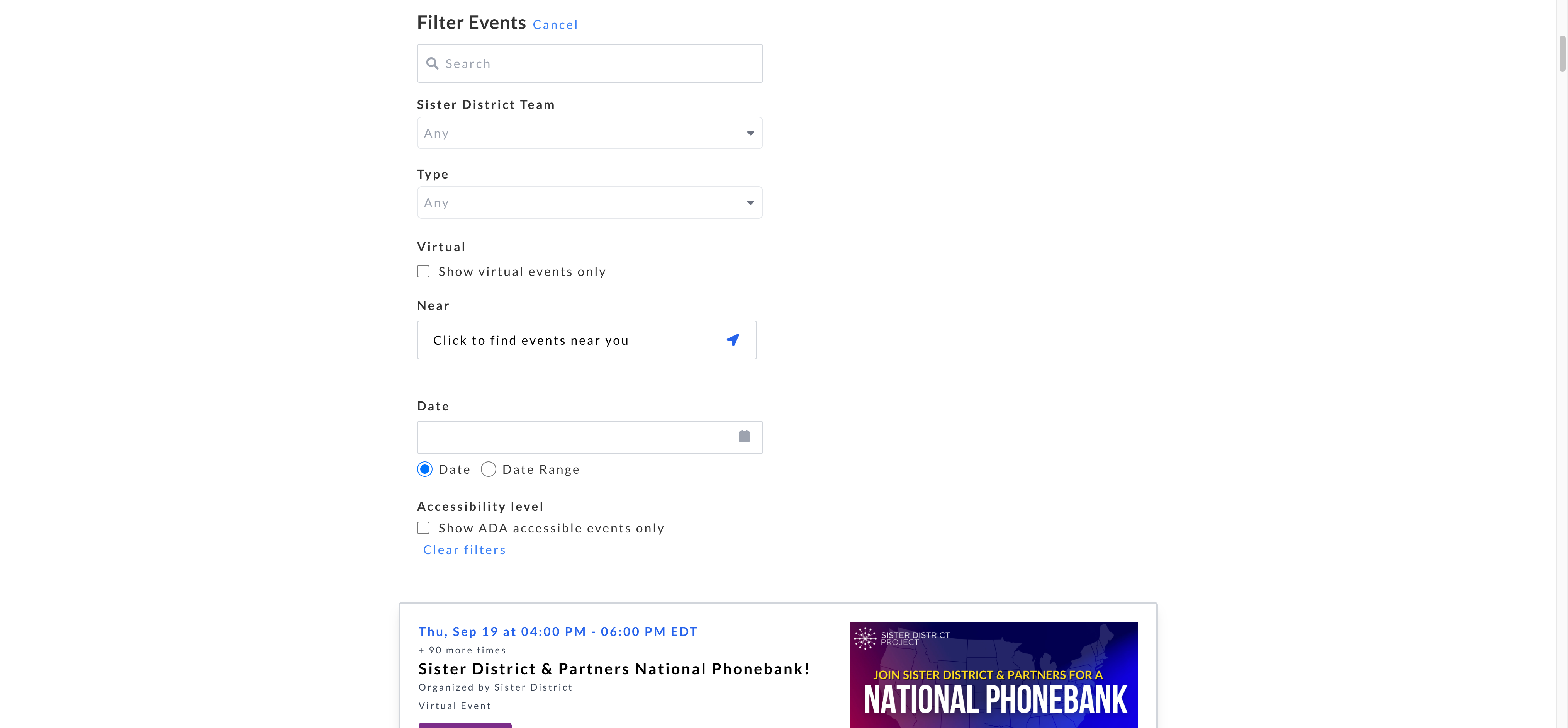Click the magnifying glass search icon
Viewport: 1568px width, 728px height.
432,63
